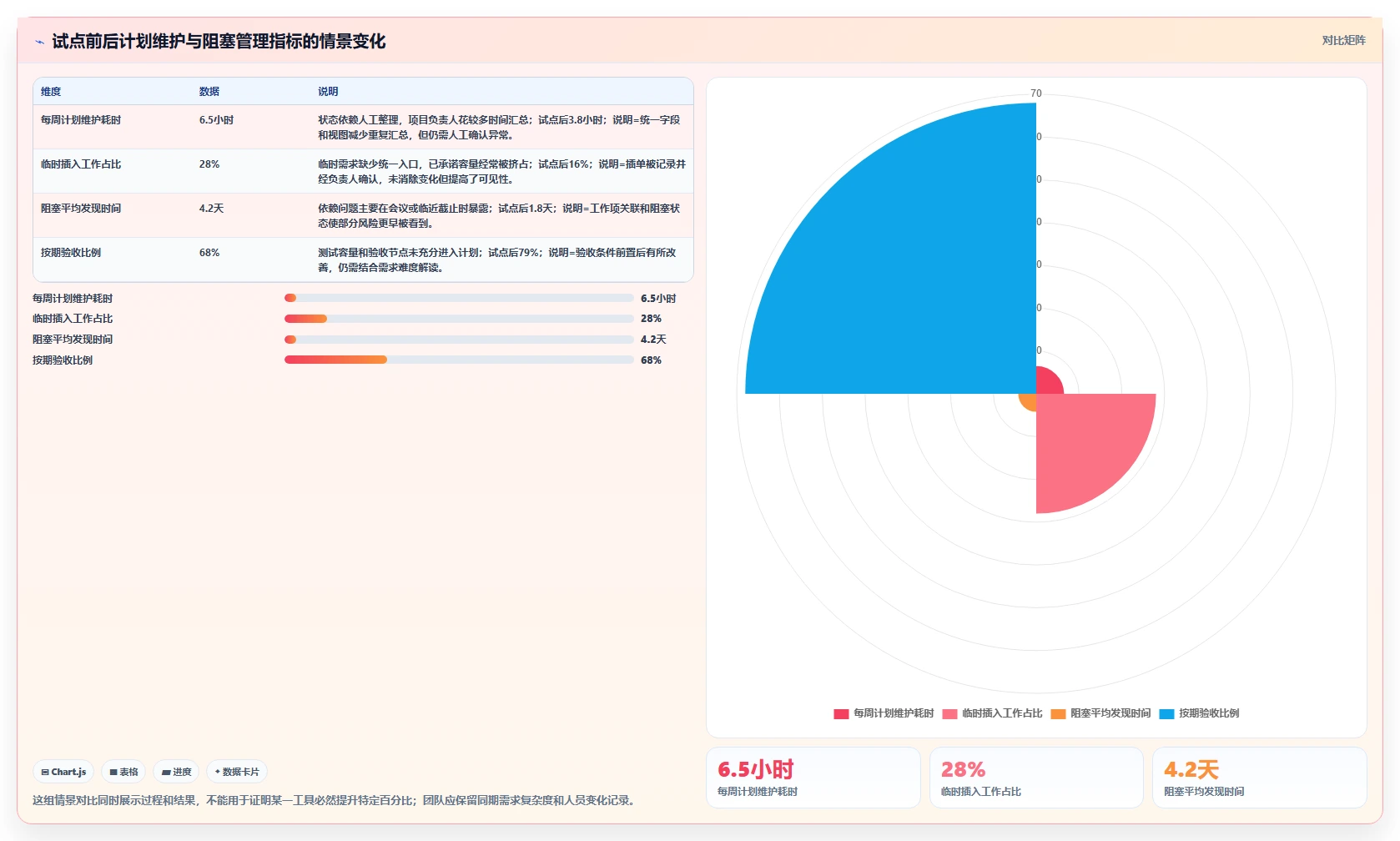Click the 表格 tag chip
This screenshot has width=1400, height=841.
click(x=123, y=772)
